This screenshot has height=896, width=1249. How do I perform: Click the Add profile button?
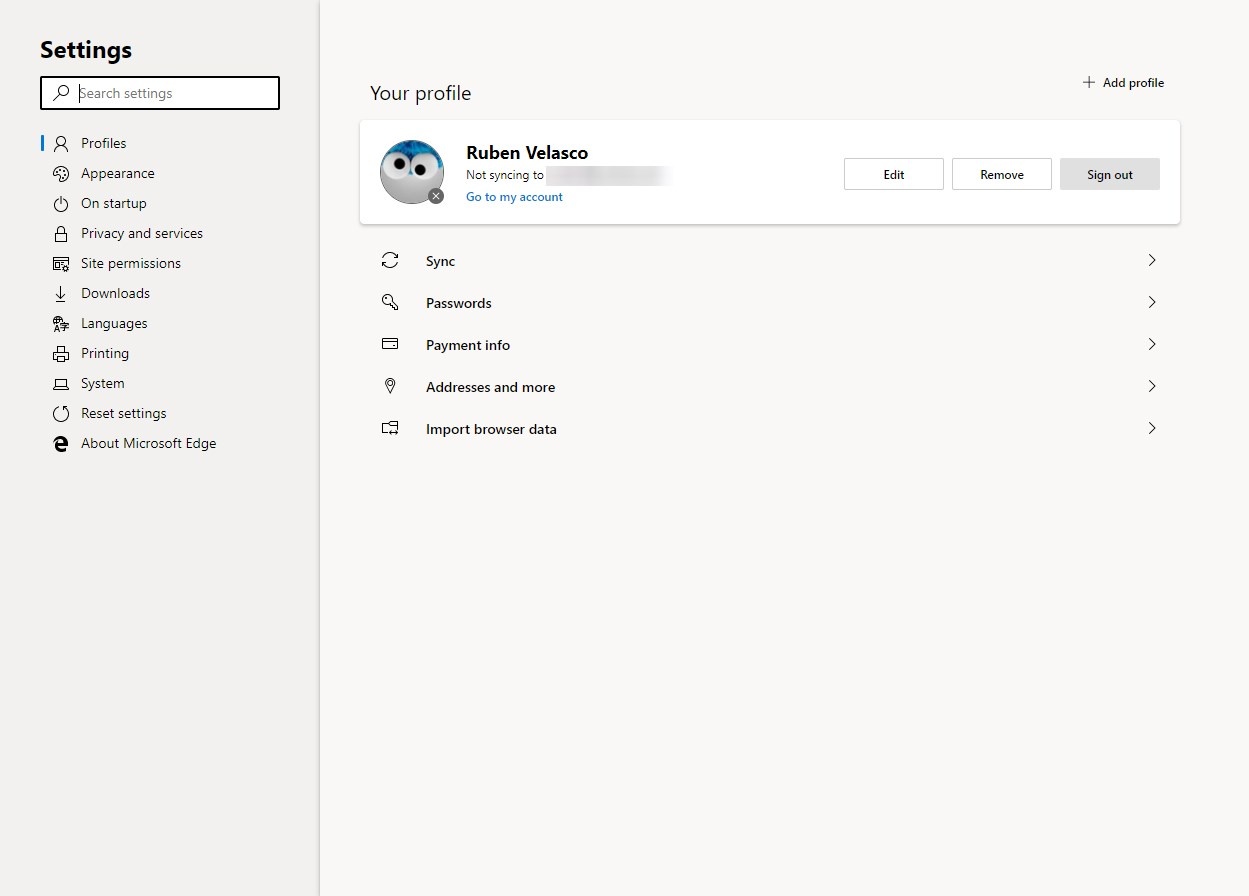(1123, 83)
